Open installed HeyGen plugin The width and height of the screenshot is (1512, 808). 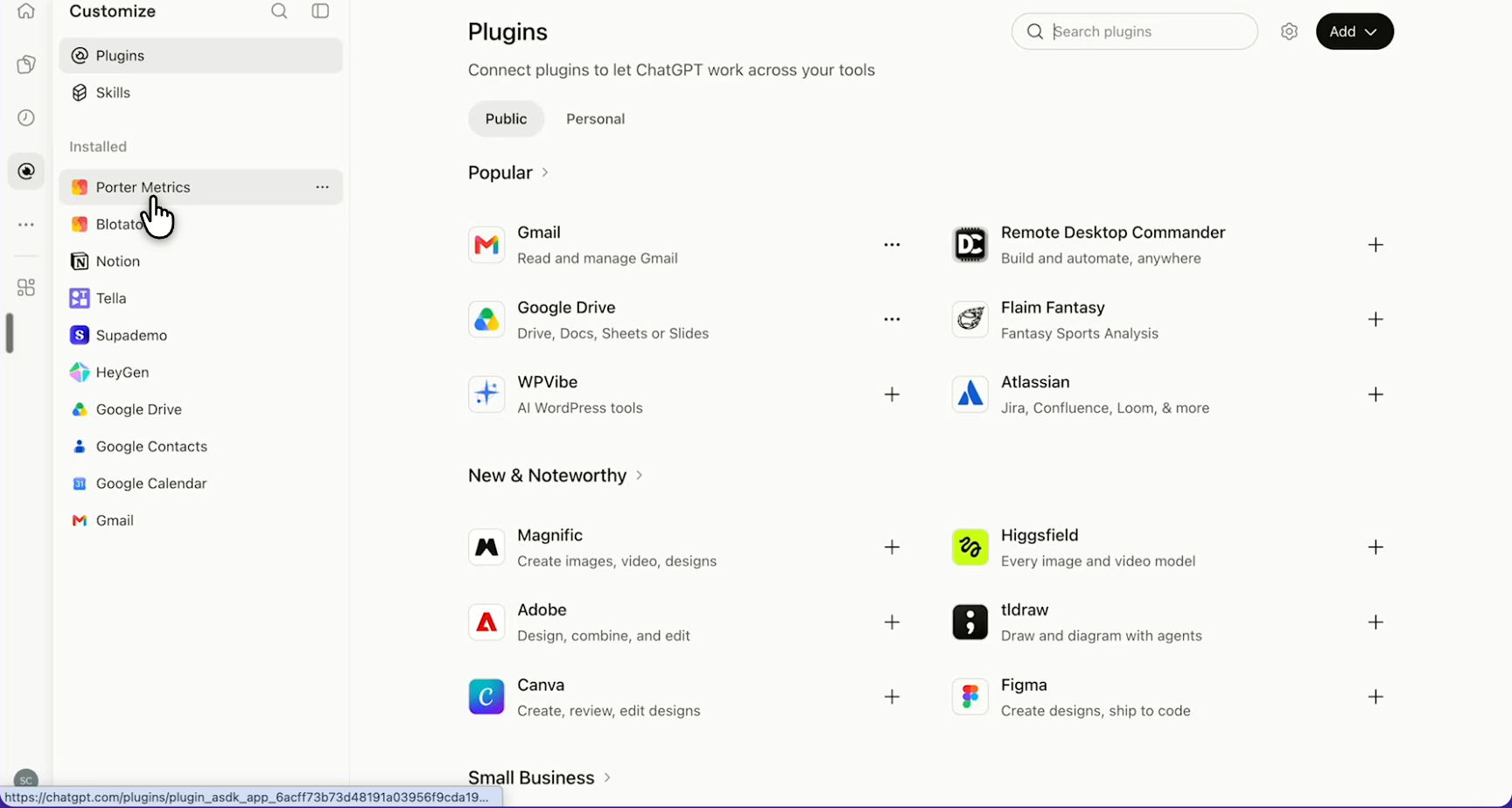tap(200, 373)
